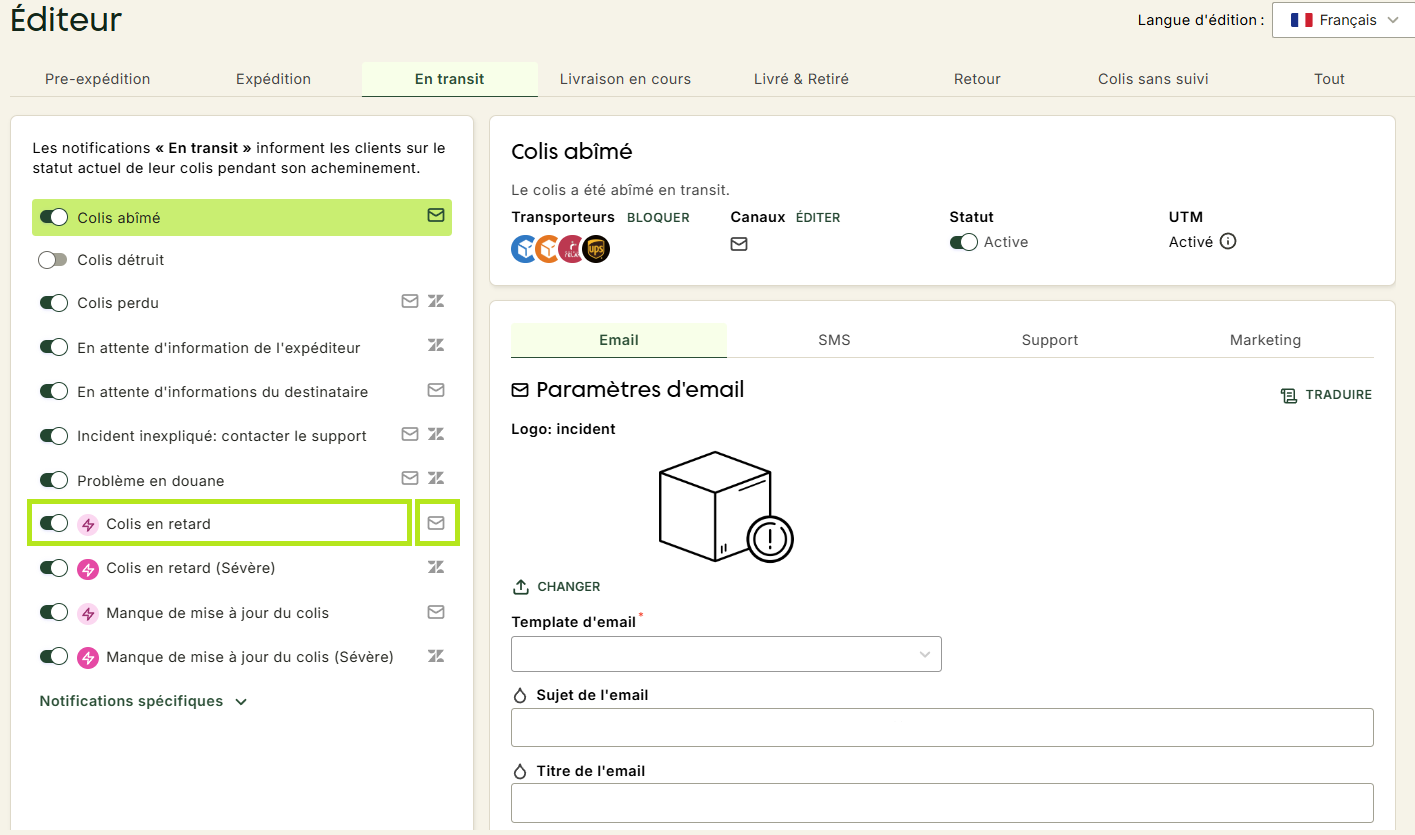
Task: Click the ÉDITER link next to Canaux
Action: pyautogui.click(x=818, y=217)
